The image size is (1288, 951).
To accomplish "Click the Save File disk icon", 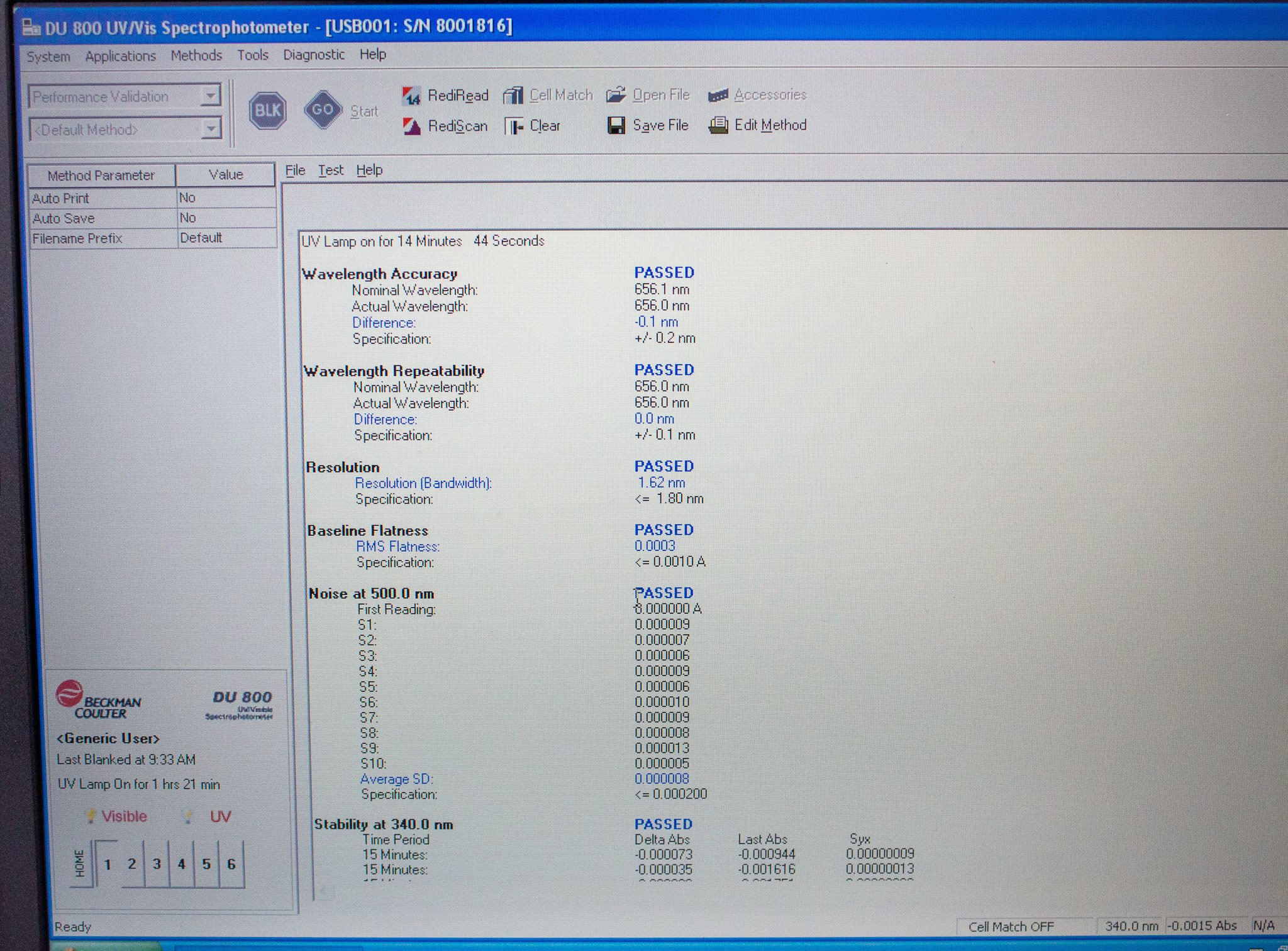I will tap(616, 126).
